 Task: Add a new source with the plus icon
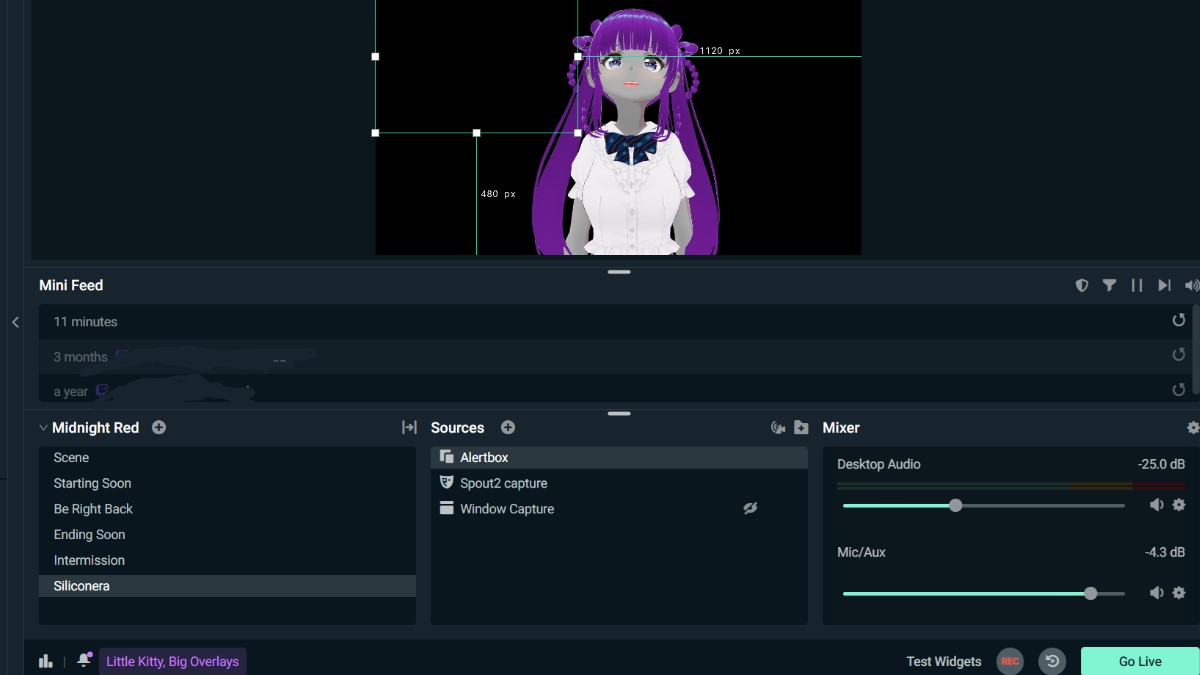pos(508,427)
